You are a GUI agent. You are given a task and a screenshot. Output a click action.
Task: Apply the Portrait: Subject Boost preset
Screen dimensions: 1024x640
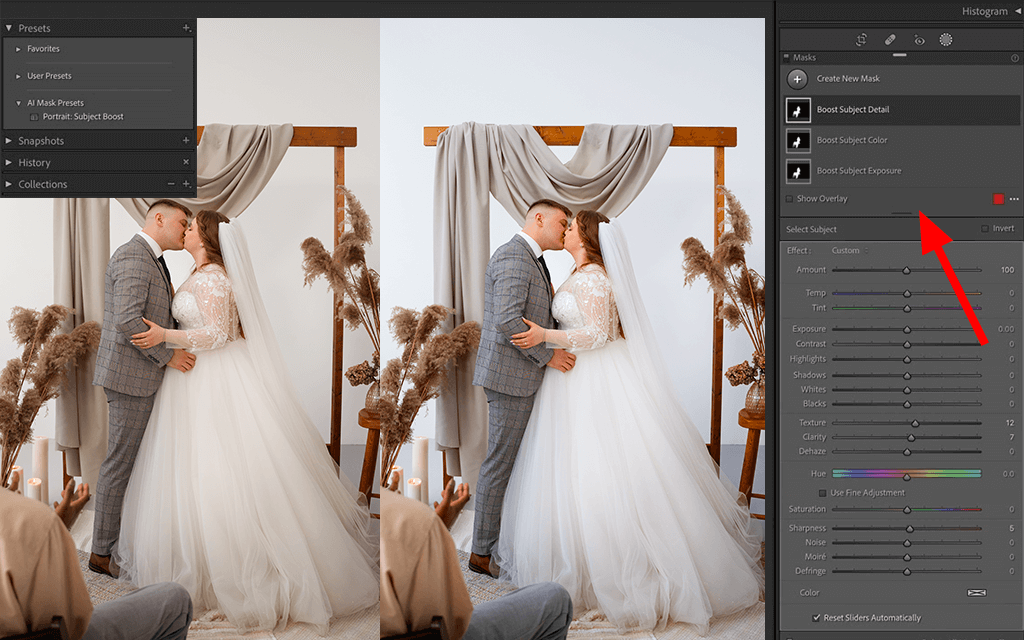click(83, 117)
